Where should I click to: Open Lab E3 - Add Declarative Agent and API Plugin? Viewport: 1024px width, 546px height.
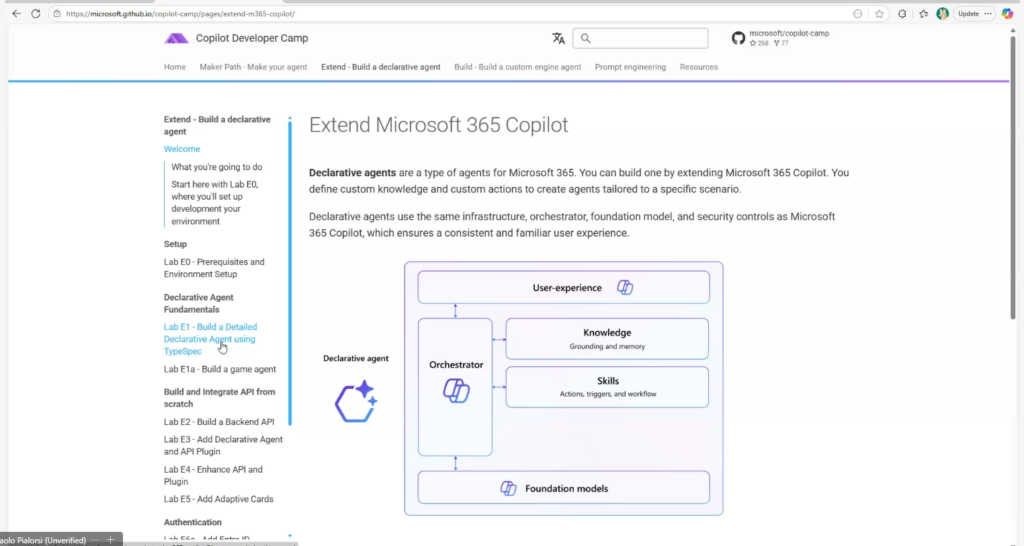tap(223, 445)
